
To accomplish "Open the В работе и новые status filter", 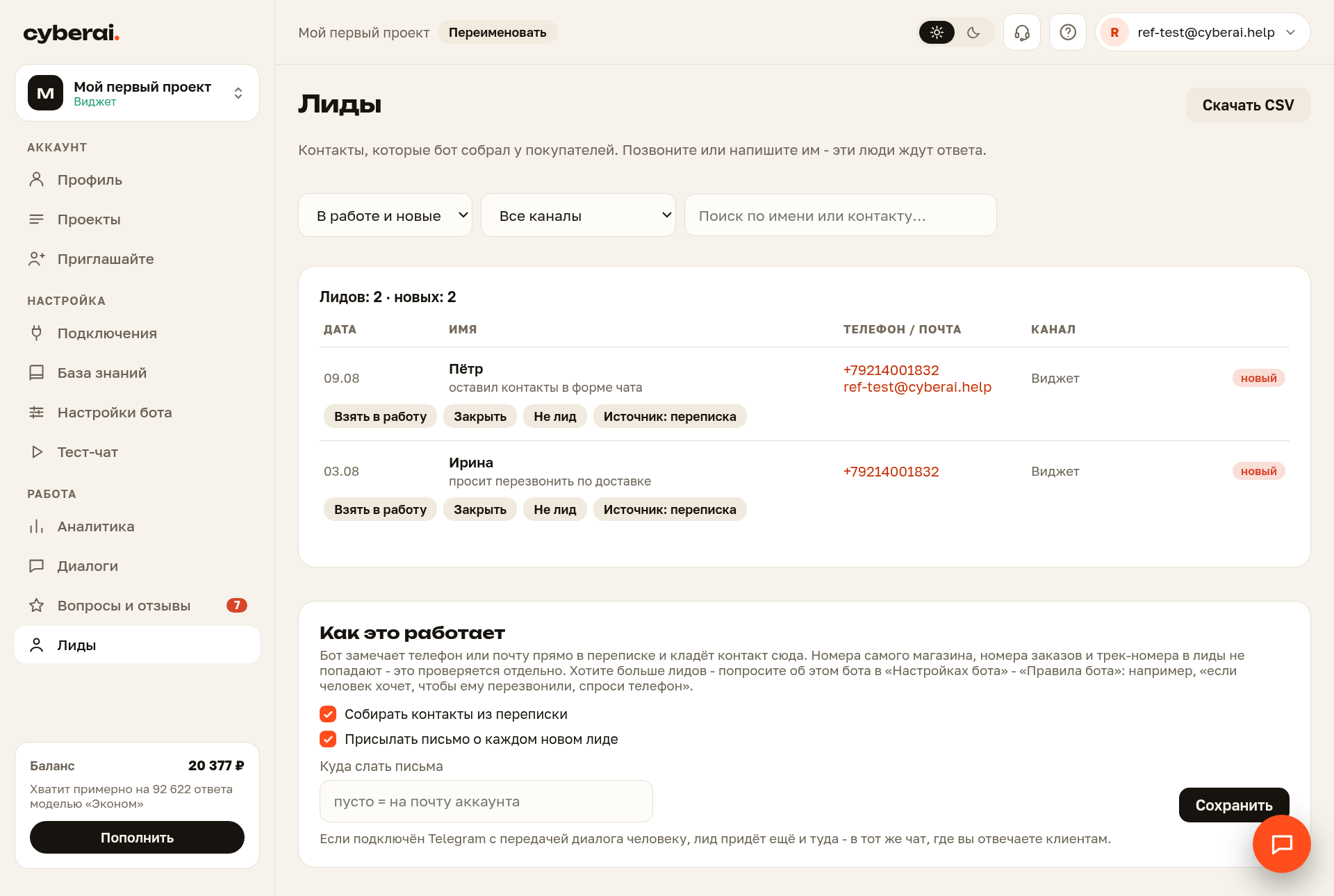I will 385,215.
